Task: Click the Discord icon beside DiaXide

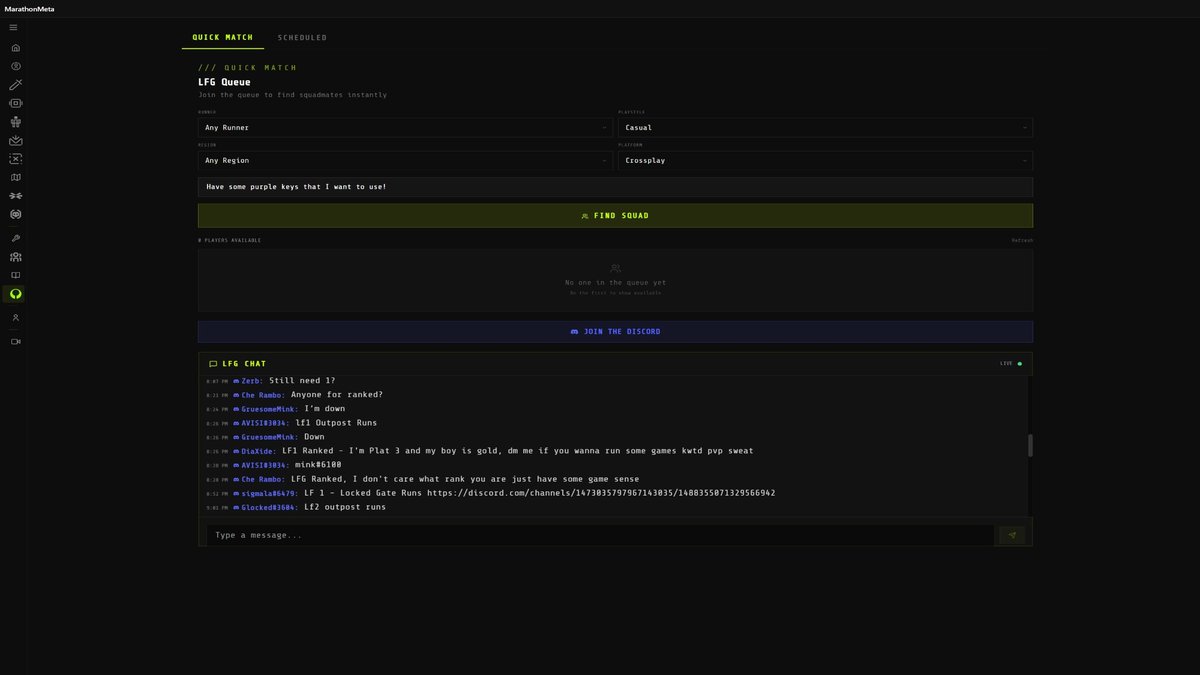Action: click(236, 451)
